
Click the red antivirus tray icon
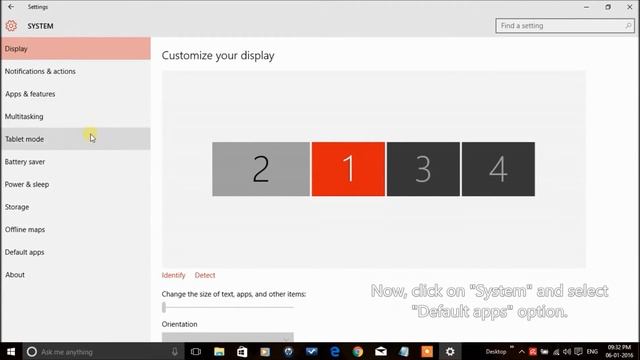coord(533,351)
